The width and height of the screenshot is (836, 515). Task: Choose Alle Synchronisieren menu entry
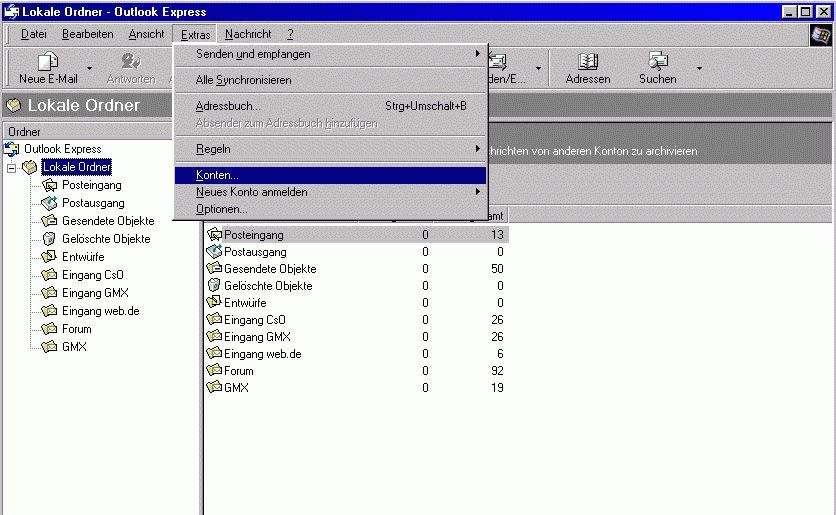point(331,80)
